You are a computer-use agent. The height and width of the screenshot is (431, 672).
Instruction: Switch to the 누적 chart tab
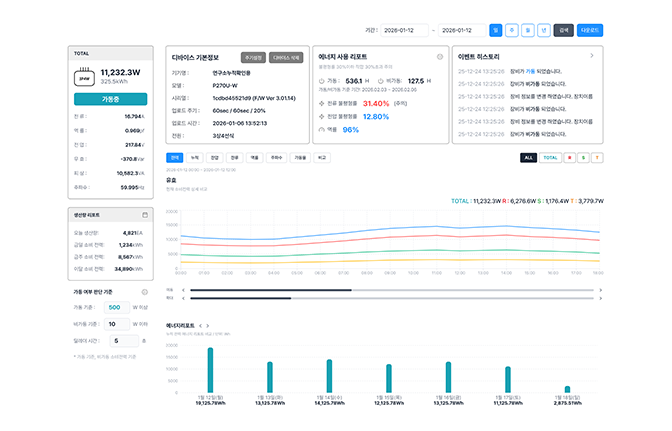(195, 157)
